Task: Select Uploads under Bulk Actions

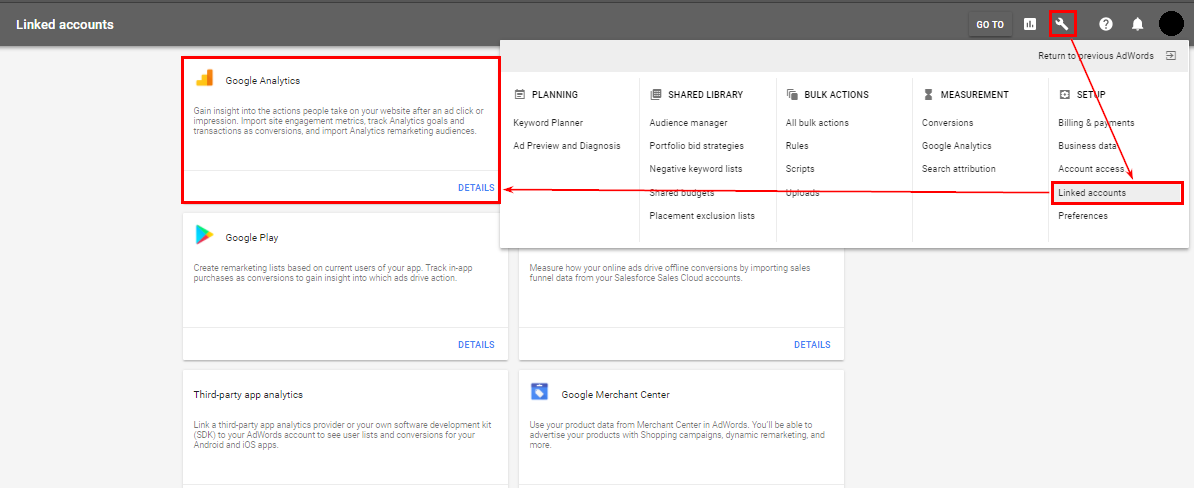Action: point(803,193)
